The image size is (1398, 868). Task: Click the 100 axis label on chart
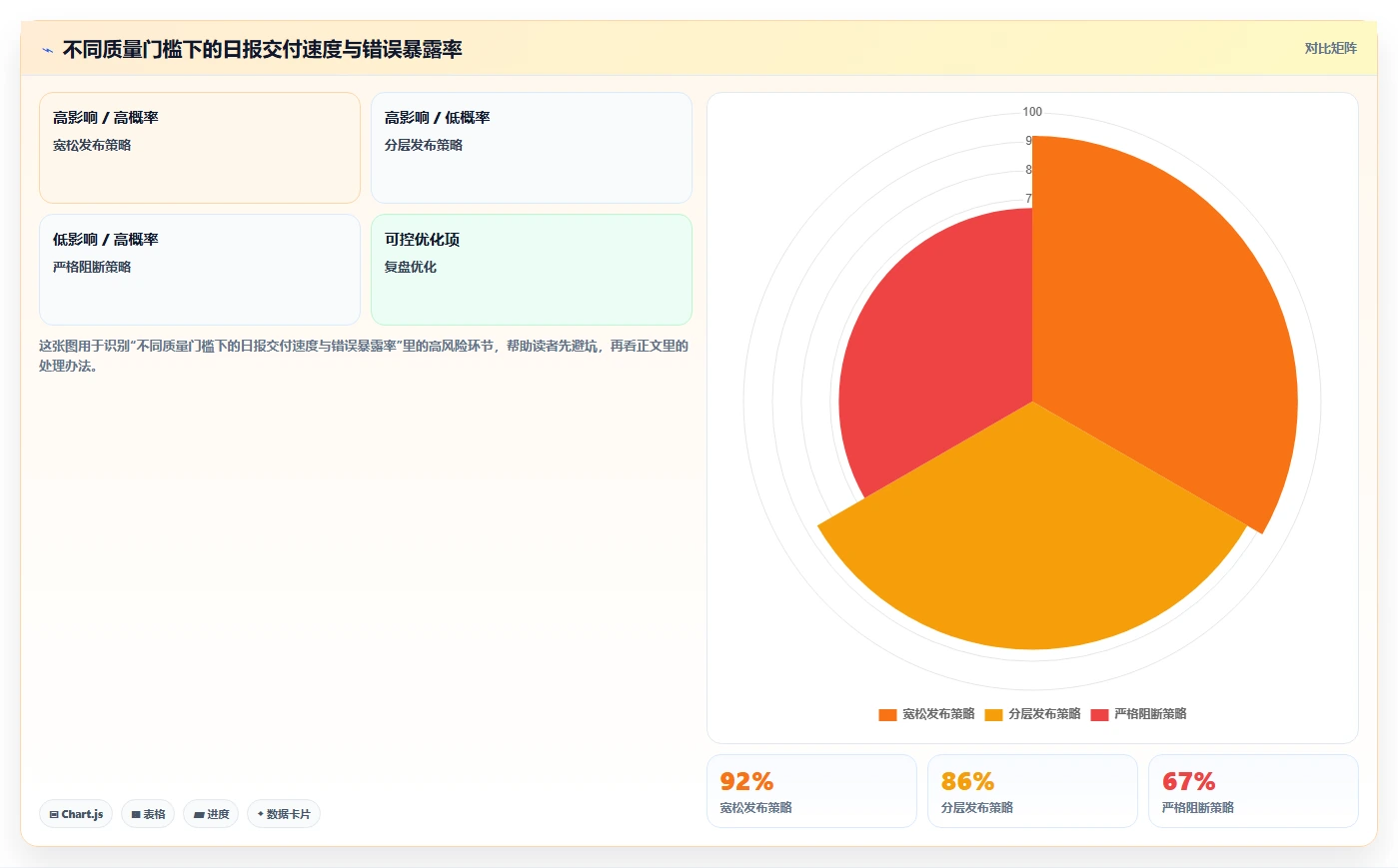pos(1032,112)
